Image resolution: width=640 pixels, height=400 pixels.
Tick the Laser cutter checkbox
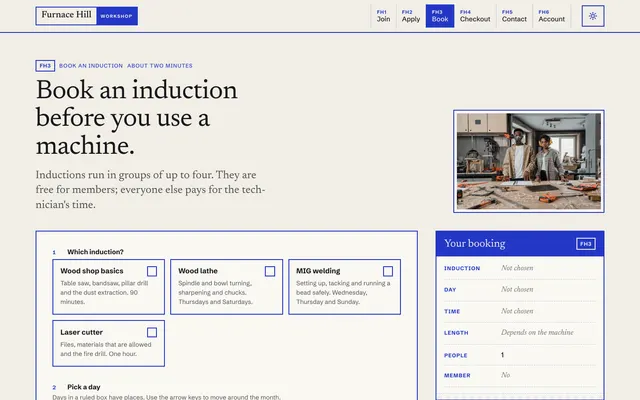[152, 333]
